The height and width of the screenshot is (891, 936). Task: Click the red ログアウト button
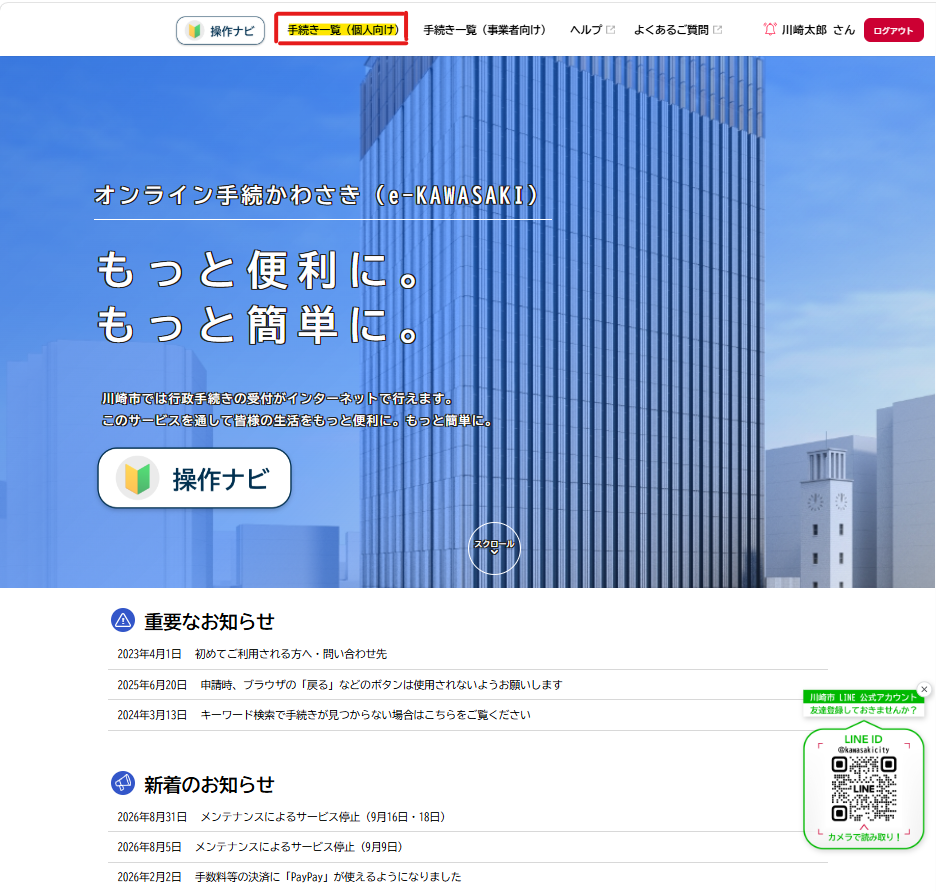894,30
